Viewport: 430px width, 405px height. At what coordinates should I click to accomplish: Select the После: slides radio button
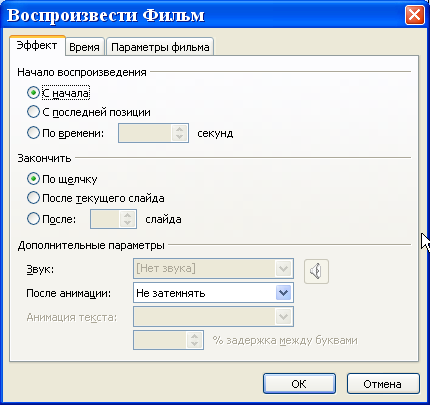coord(33,219)
